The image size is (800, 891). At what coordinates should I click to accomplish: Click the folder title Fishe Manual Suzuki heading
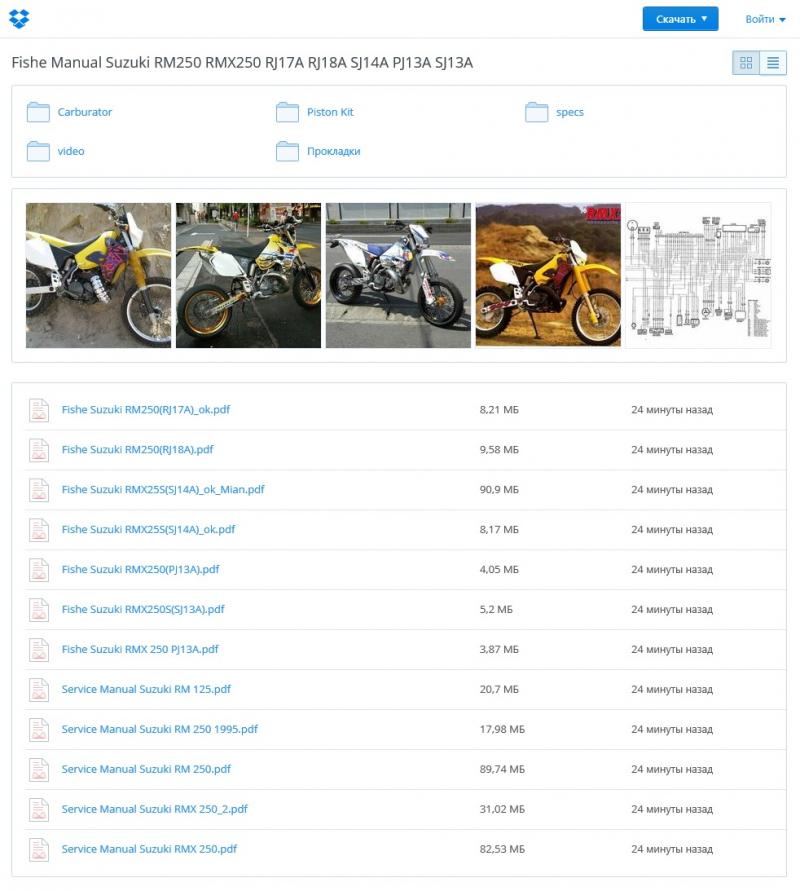point(242,63)
